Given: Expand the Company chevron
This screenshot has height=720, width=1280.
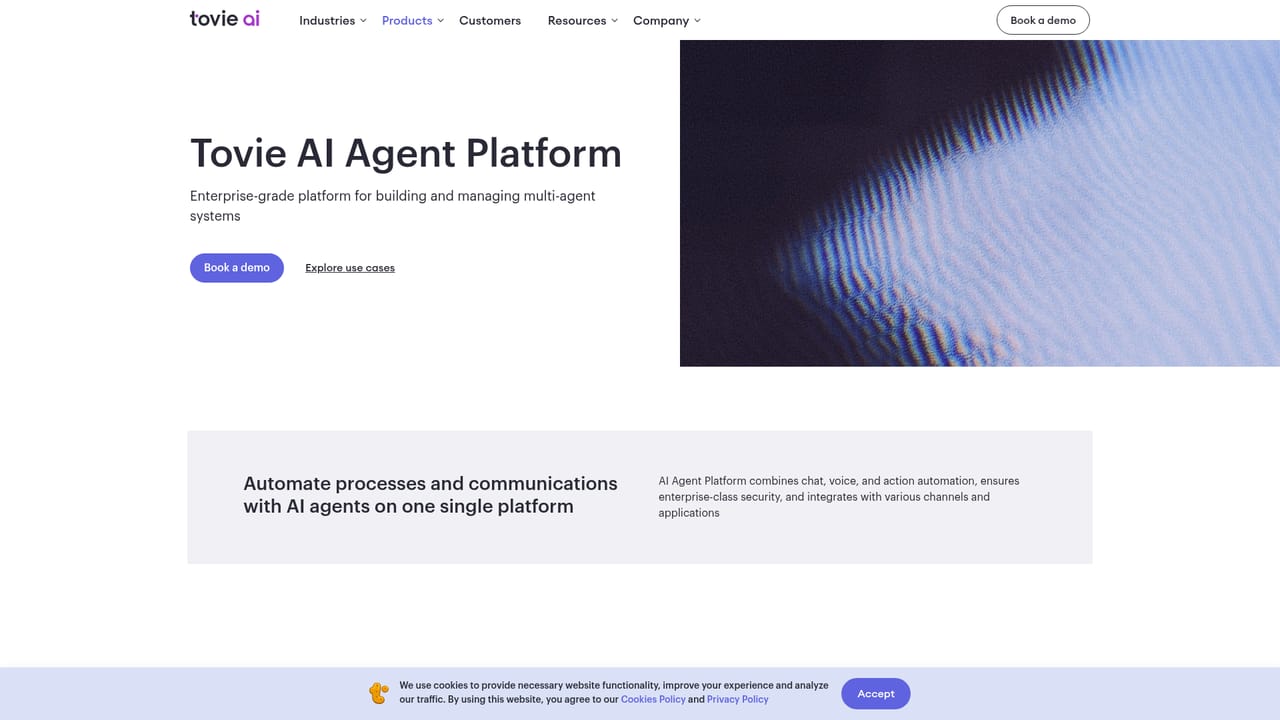Looking at the screenshot, I should pos(697,21).
